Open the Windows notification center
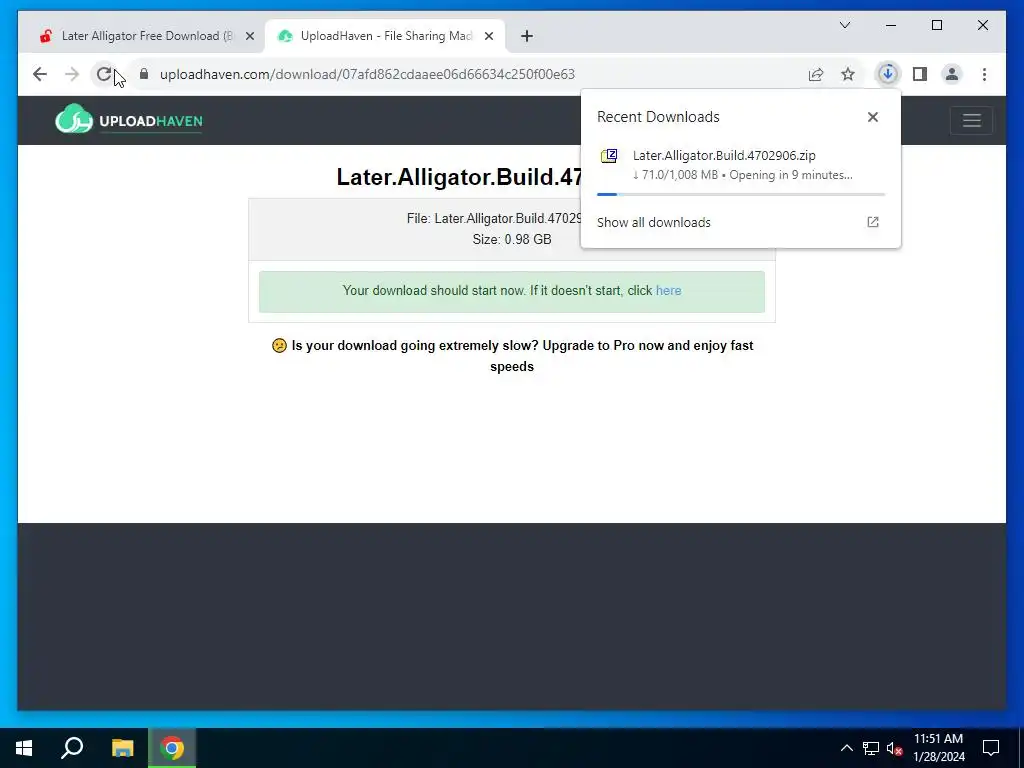This screenshot has width=1024, height=768. (x=991, y=748)
